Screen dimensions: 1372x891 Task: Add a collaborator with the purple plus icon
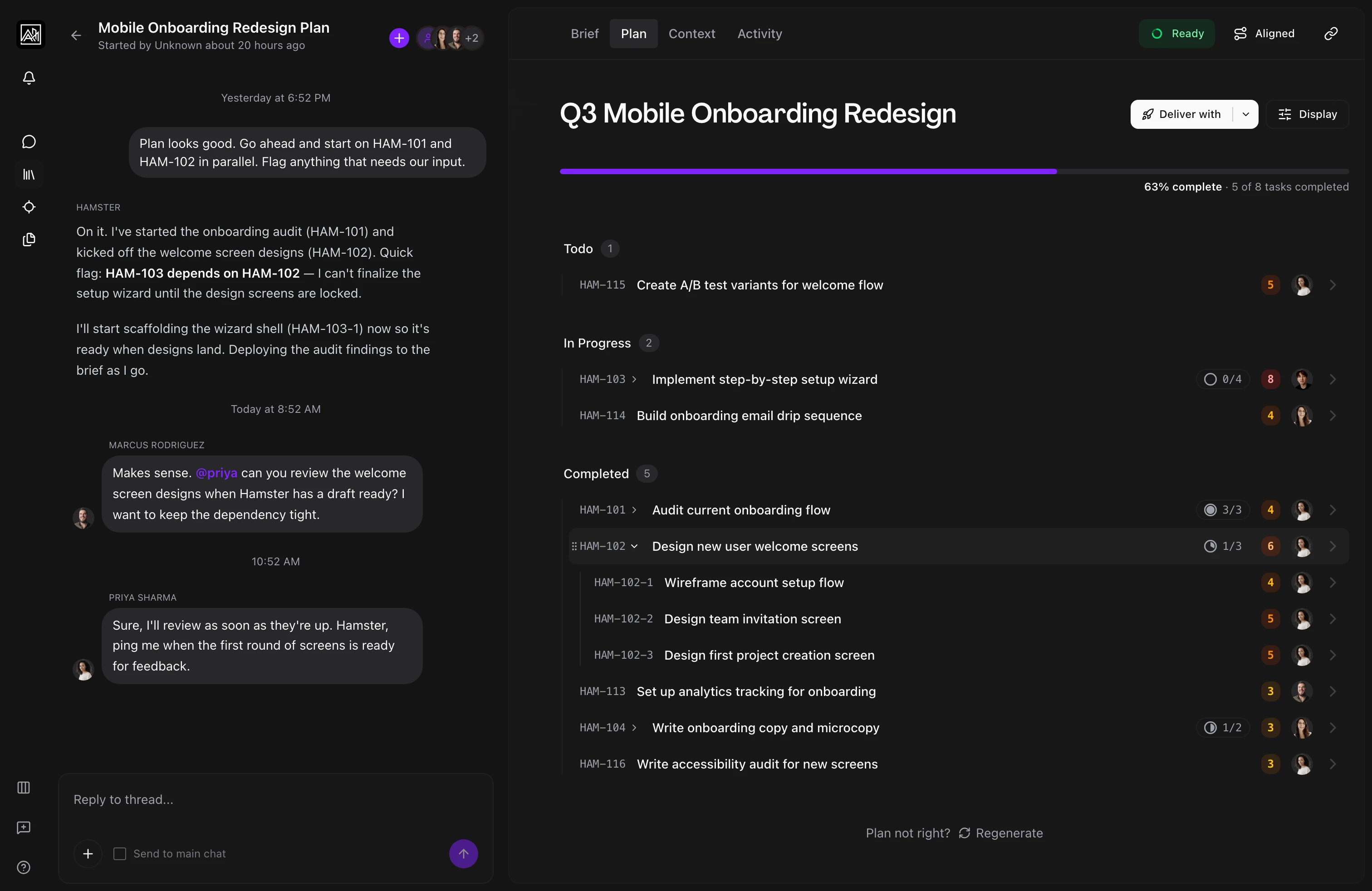(398, 38)
